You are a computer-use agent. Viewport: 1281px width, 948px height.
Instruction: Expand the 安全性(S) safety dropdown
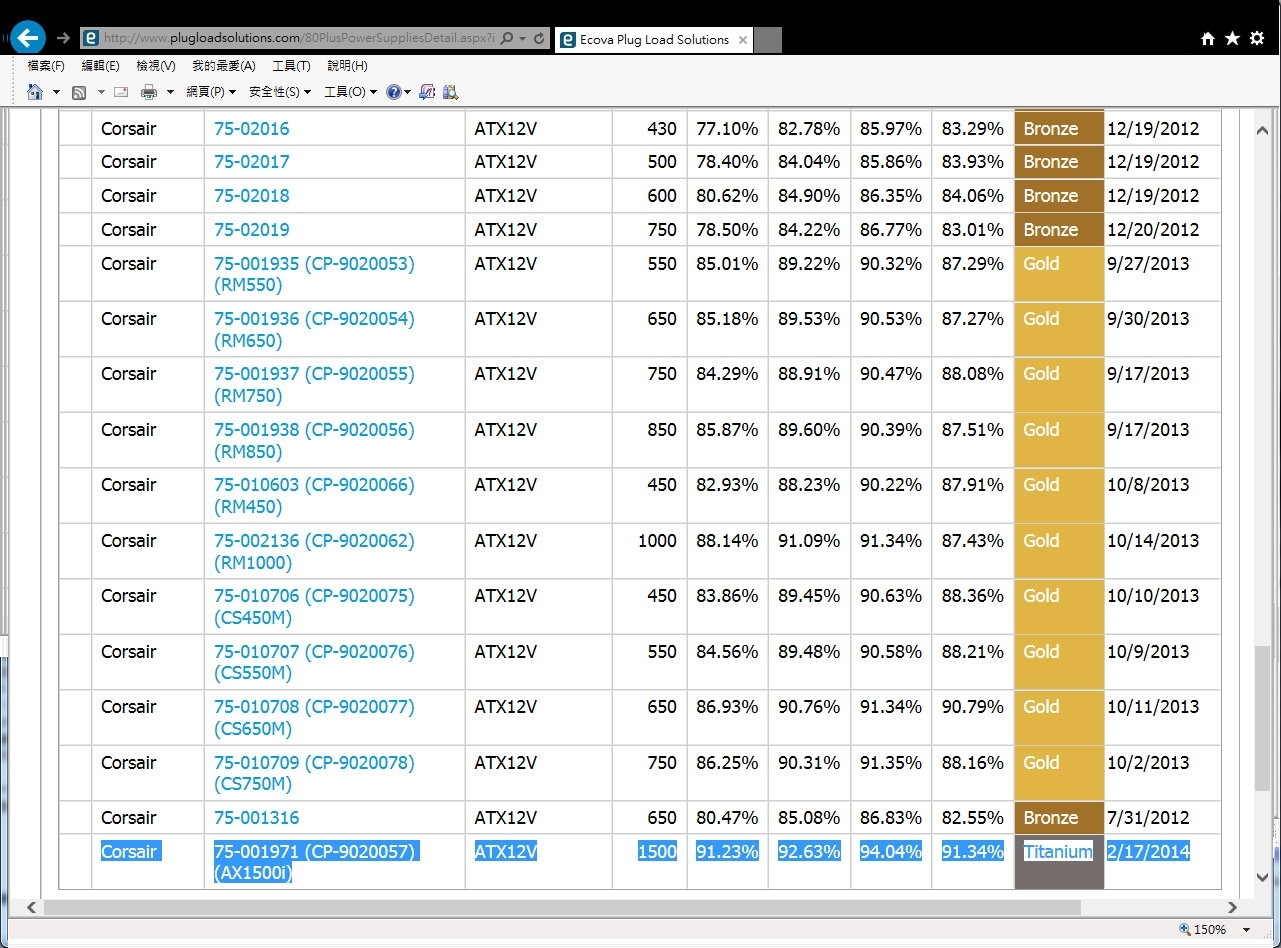tap(280, 92)
